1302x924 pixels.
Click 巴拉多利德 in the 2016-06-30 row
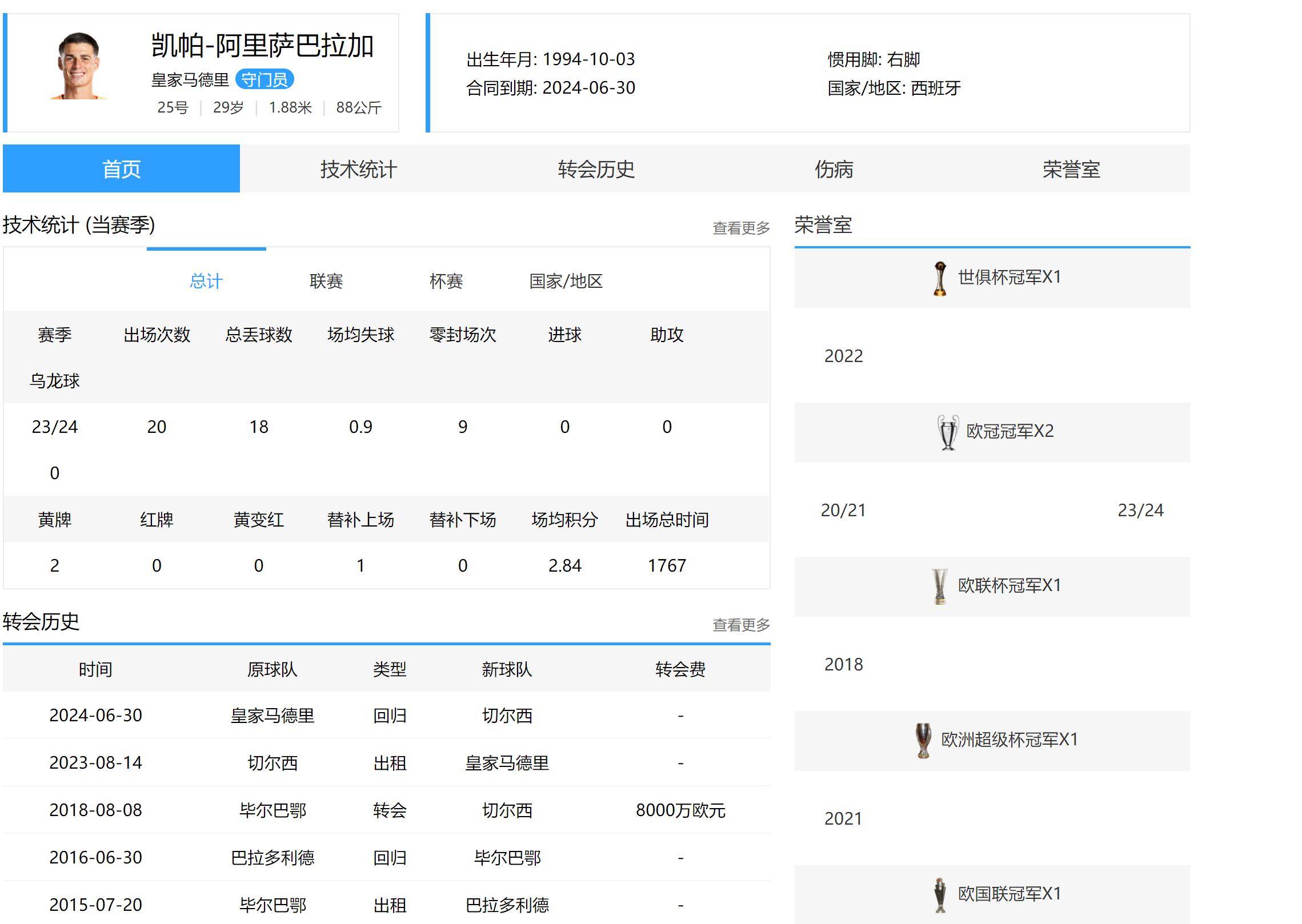pos(273,857)
